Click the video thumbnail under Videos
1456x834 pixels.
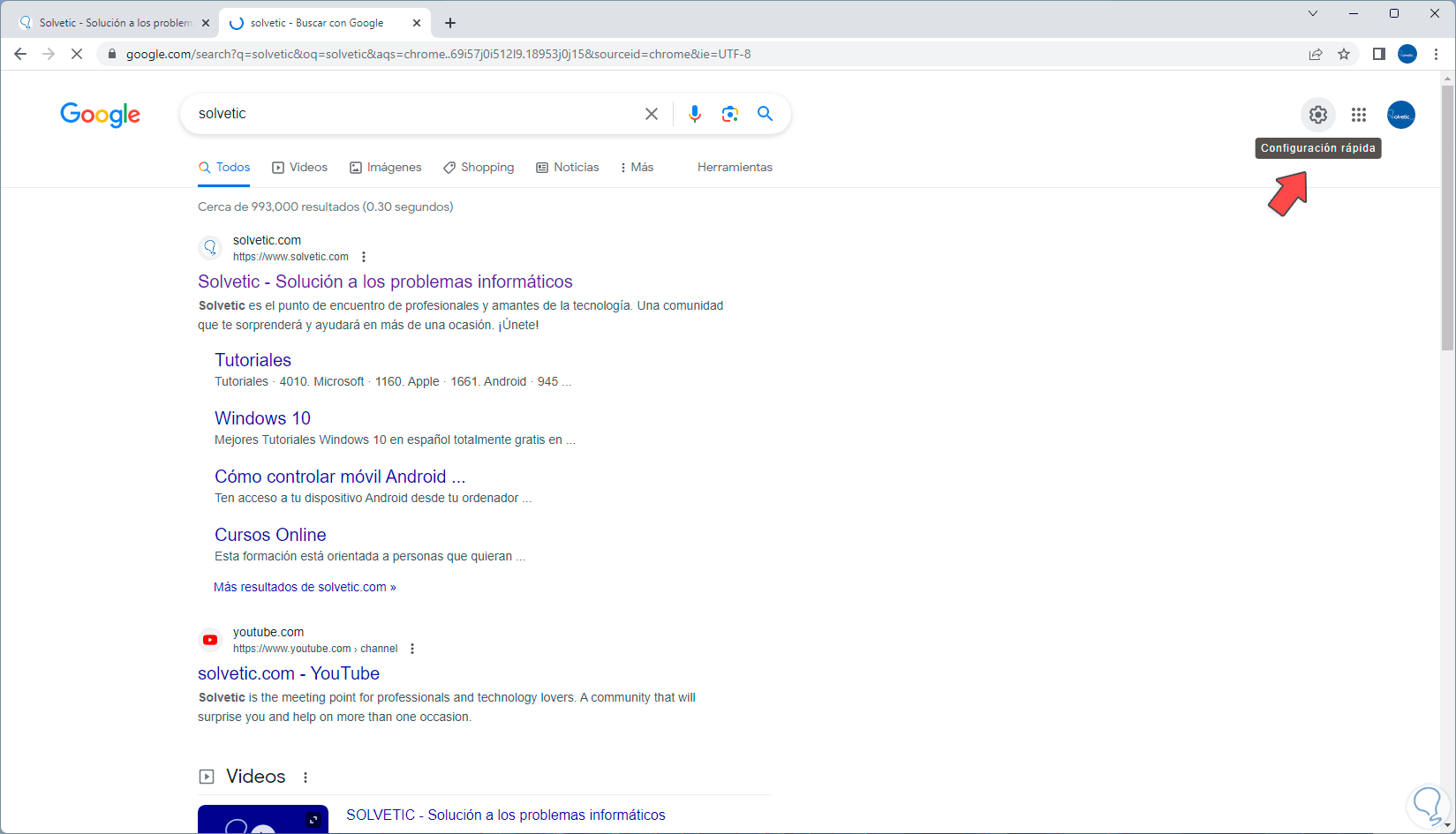pos(263,819)
